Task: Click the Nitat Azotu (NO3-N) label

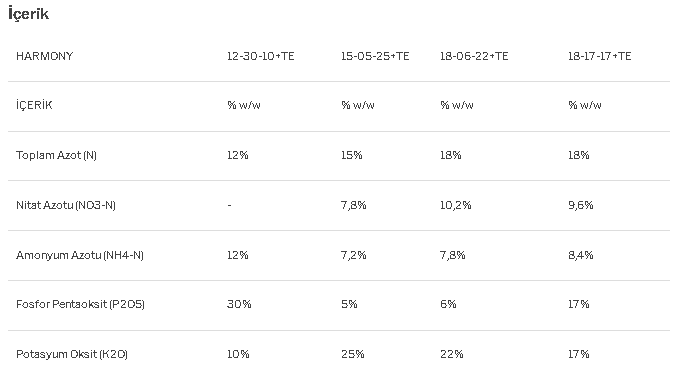Action: 66,205
